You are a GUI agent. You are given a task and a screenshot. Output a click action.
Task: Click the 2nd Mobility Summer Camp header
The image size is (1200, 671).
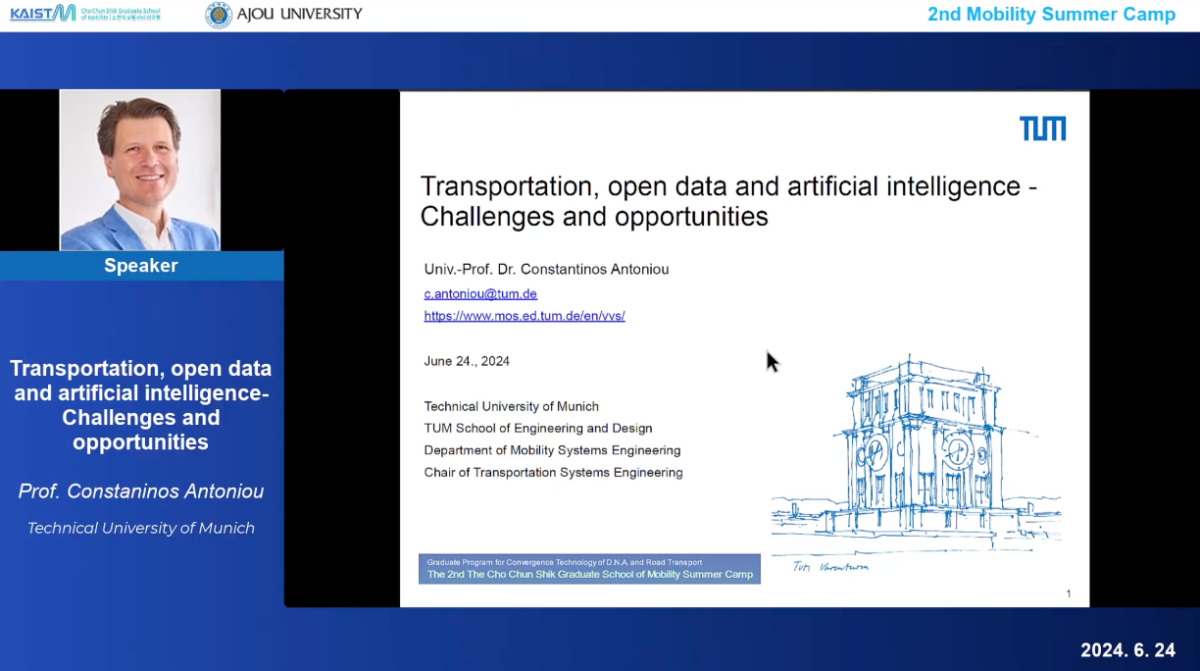1051,14
